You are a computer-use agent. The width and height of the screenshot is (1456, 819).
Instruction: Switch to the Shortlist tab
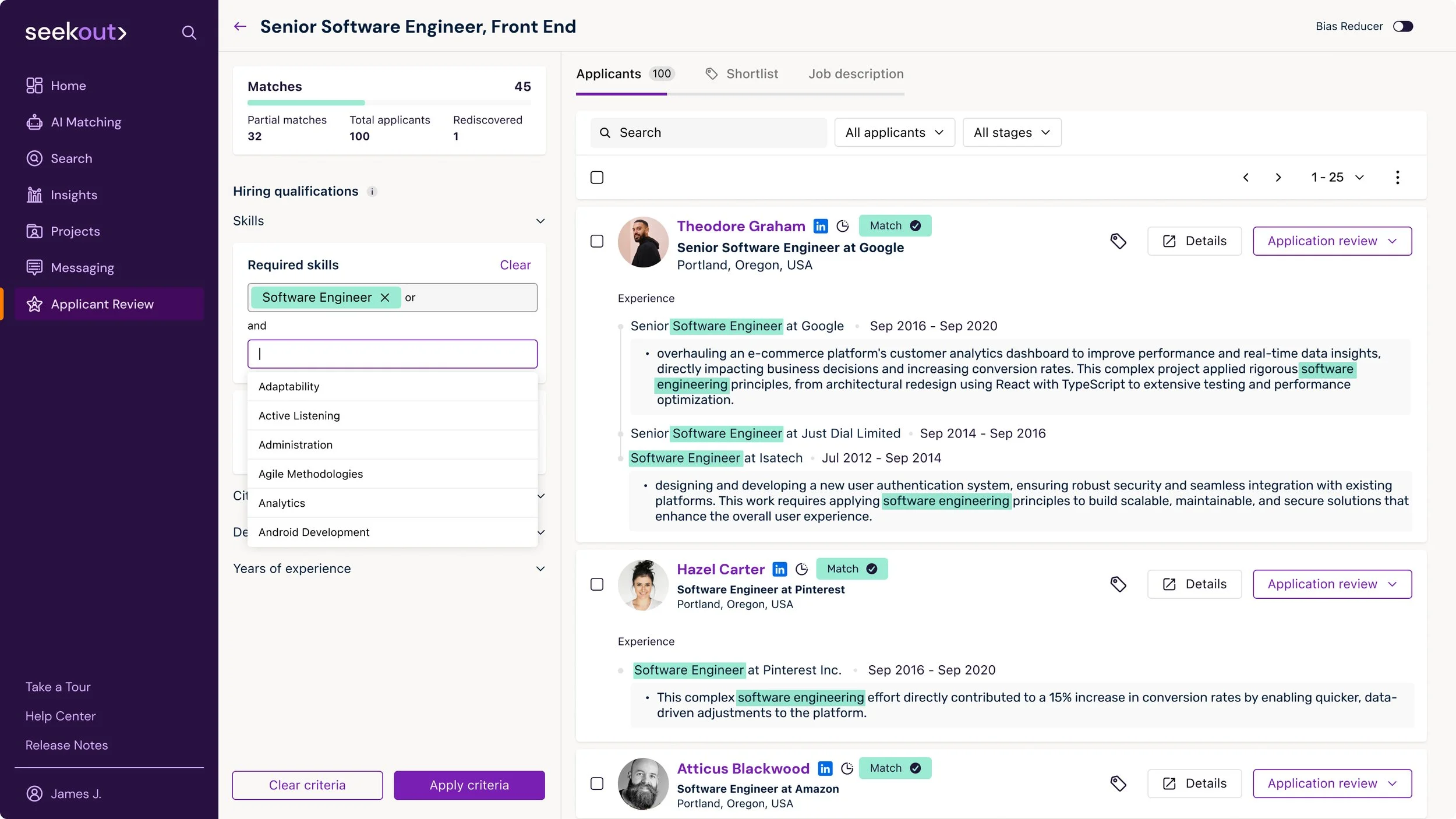(x=751, y=74)
